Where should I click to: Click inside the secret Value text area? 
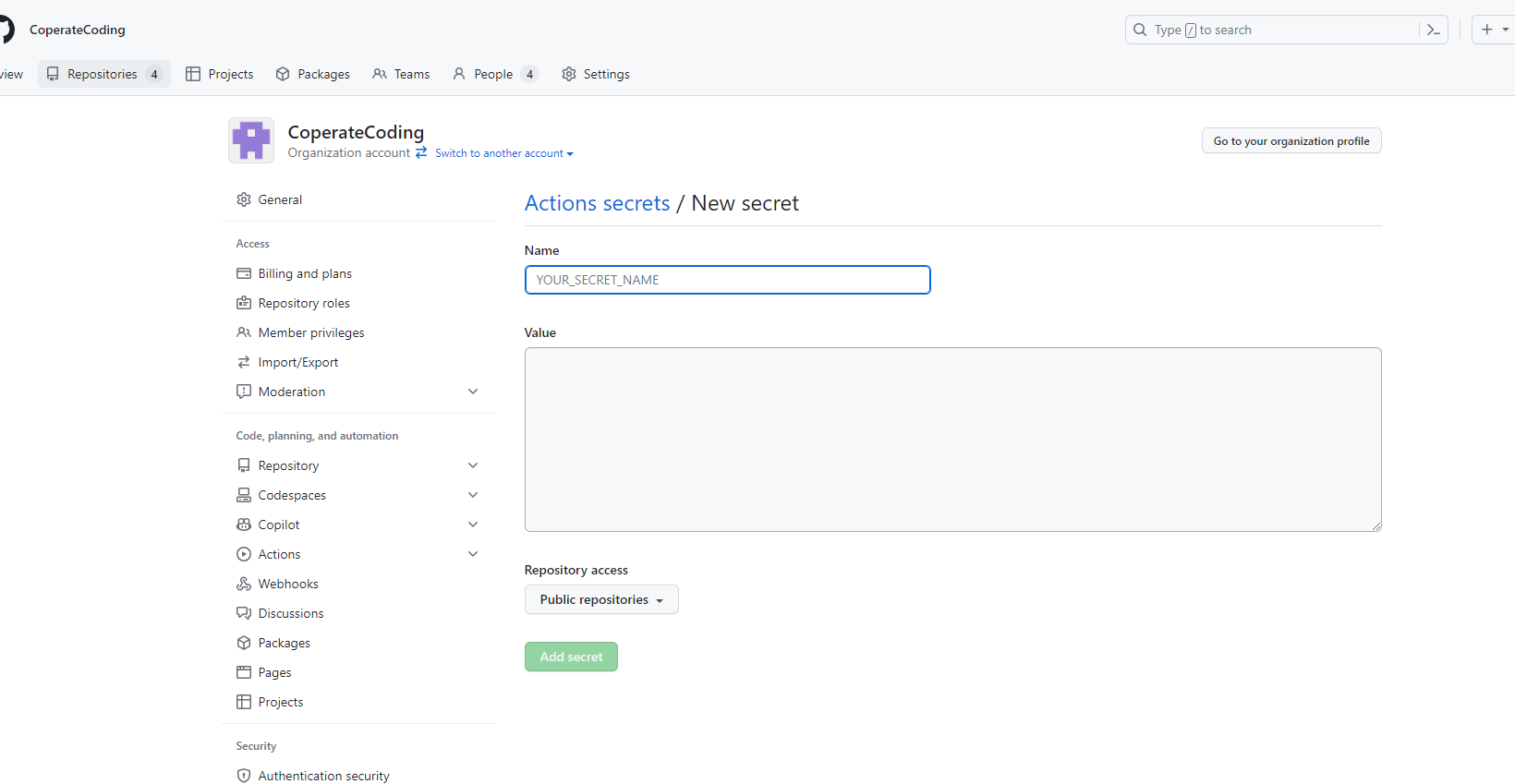[x=953, y=440]
